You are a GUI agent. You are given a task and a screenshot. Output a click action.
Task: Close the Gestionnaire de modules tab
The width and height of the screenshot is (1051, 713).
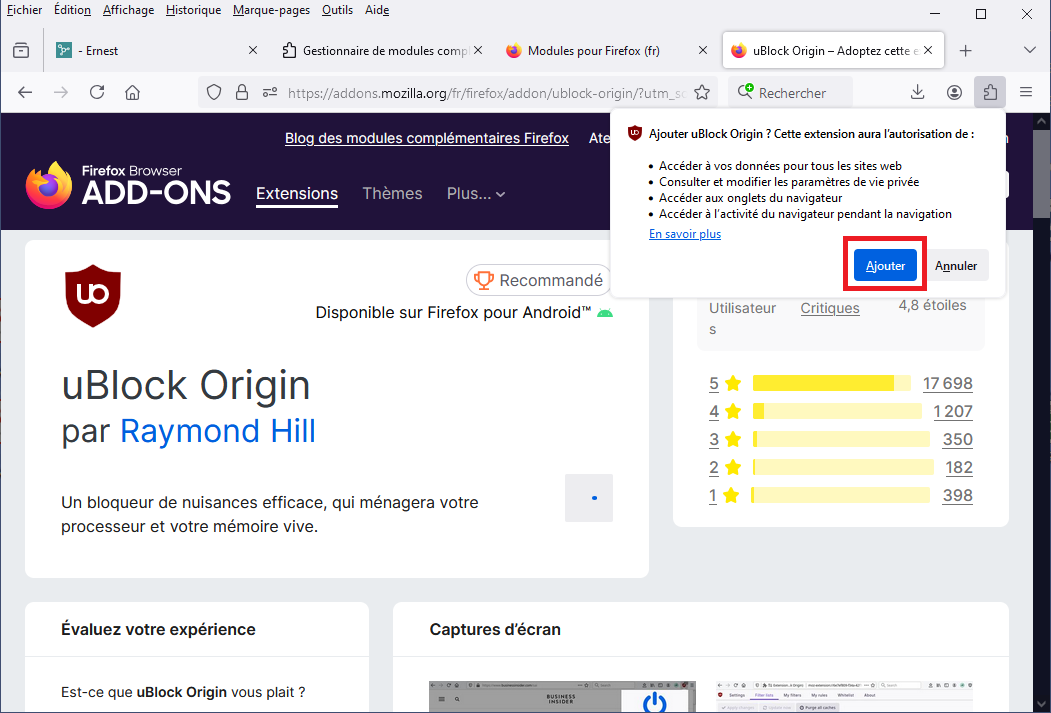pos(477,50)
